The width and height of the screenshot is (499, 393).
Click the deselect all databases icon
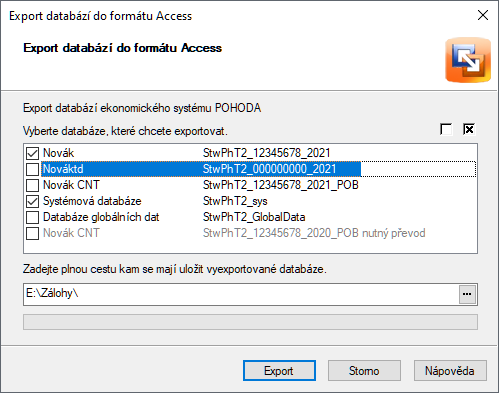coord(446,129)
